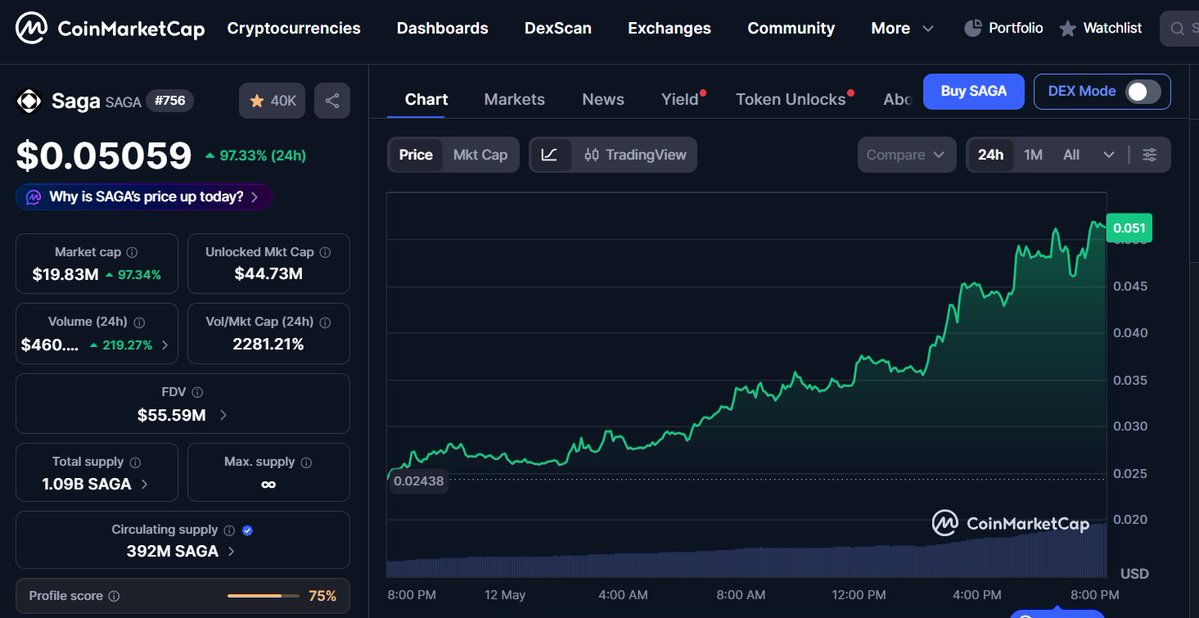This screenshot has width=1199, height=618.
Task: Click the #756 rank badge
Action: 170,100
